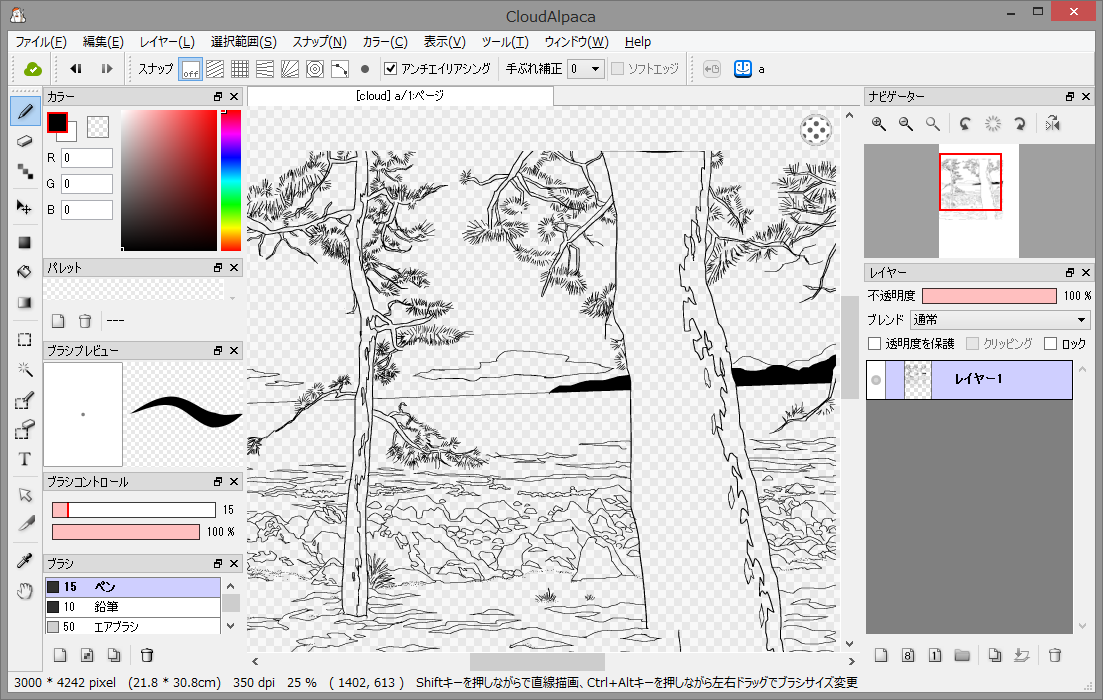Delete layer with Layers panel trash icon

pos(1054,655)
